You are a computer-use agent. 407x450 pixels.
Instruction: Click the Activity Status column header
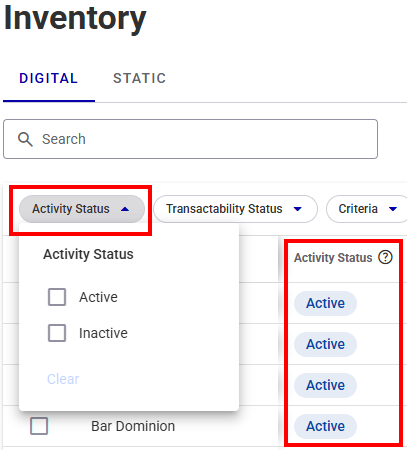333,258
